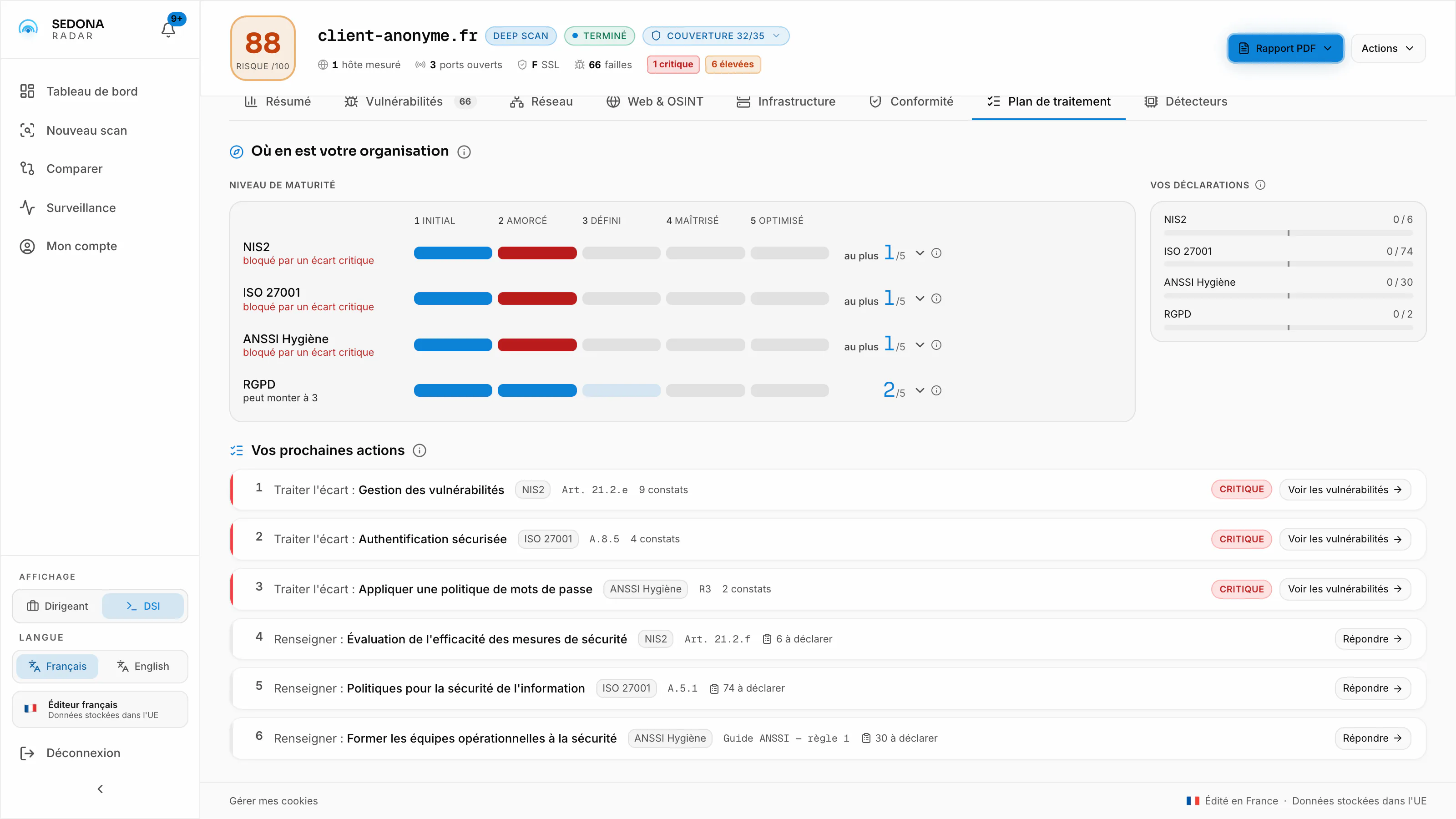Click the Surveillance pulse icon

point(27,207)
